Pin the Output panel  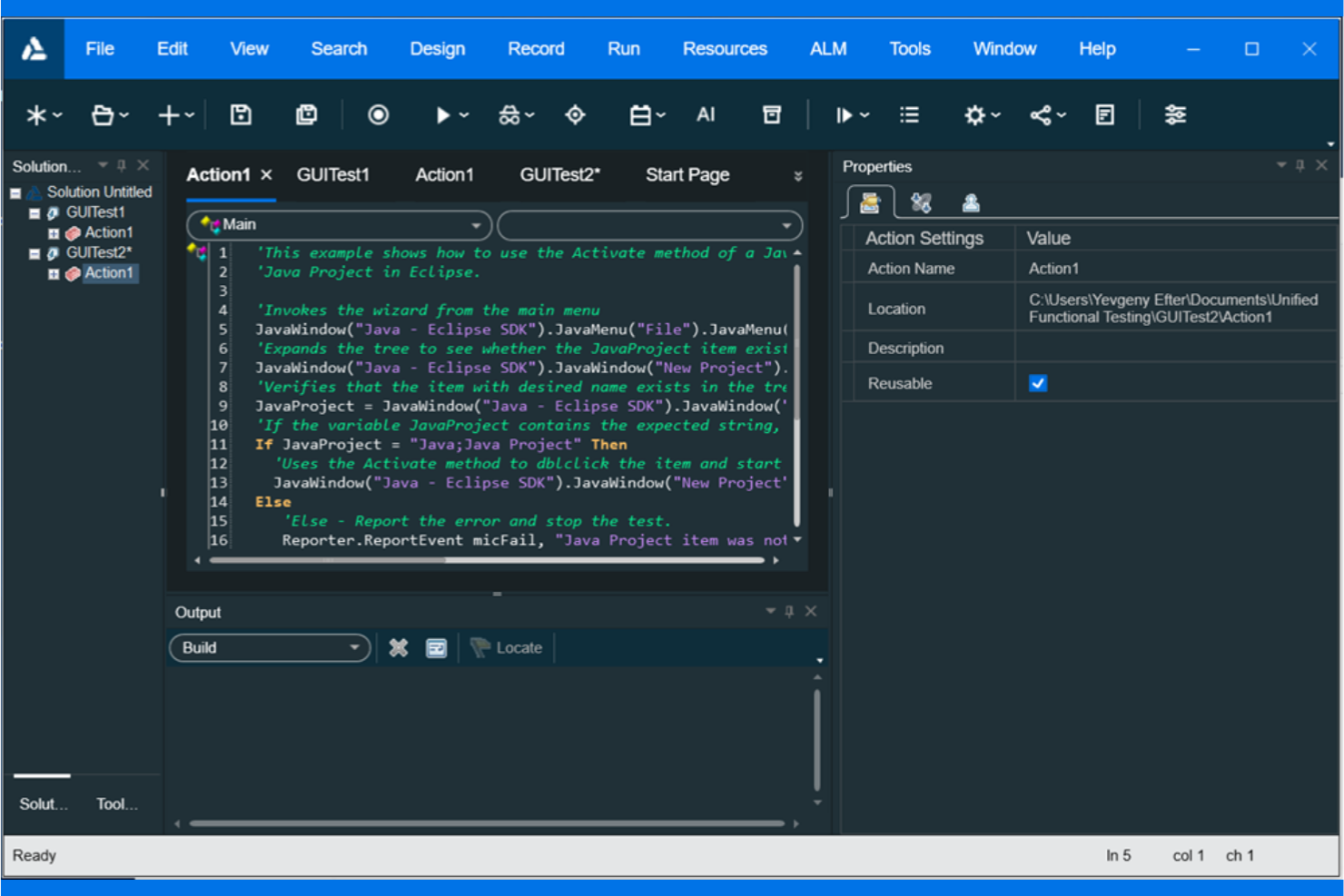coord(789,612)
